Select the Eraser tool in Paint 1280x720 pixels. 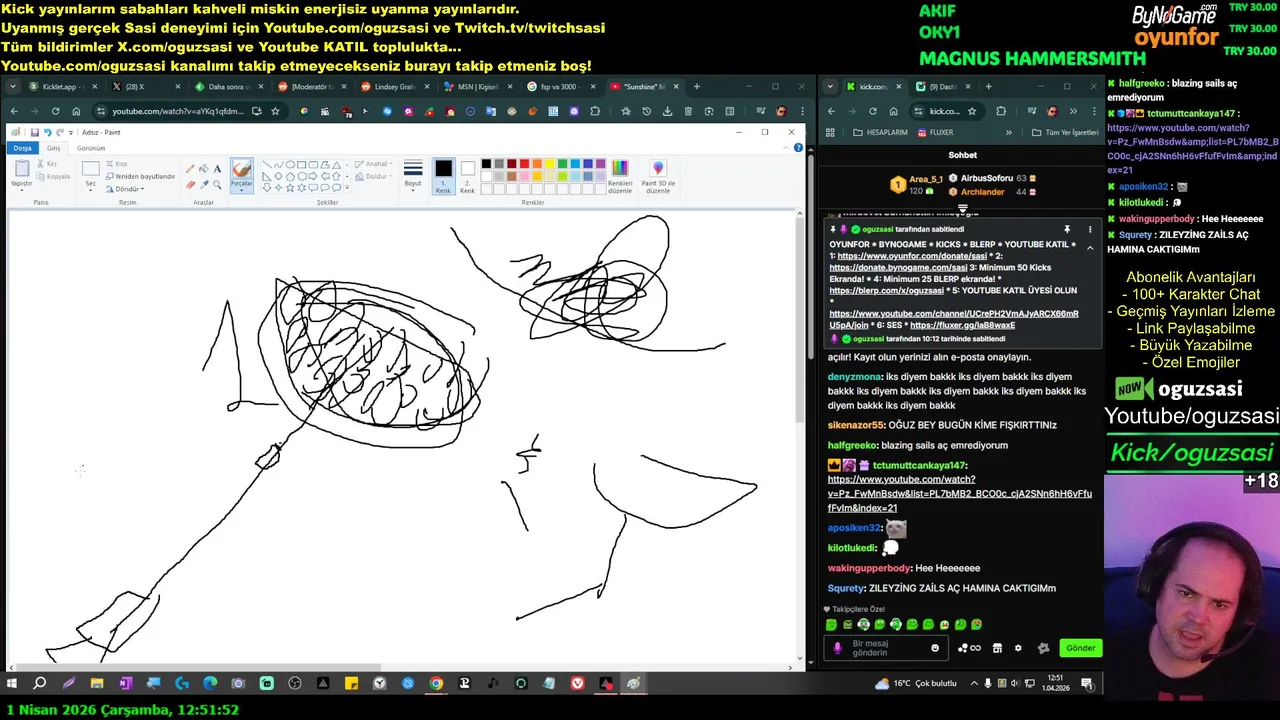pyautogui.click(x=191, y=184)
